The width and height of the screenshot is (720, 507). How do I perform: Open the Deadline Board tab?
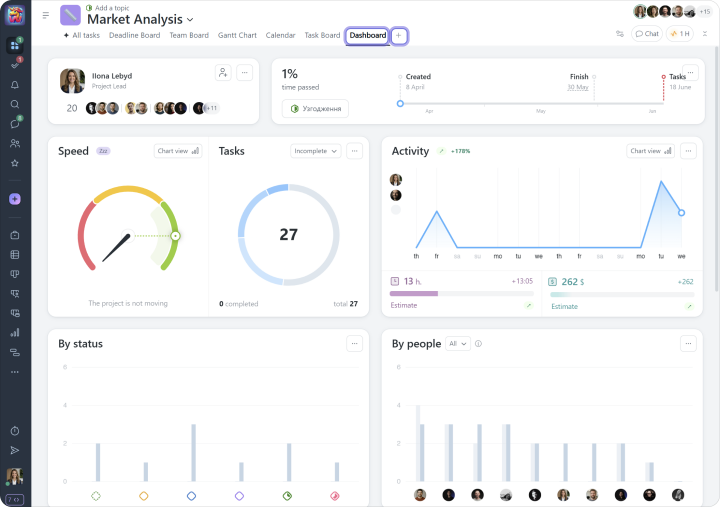click(134, 35)
